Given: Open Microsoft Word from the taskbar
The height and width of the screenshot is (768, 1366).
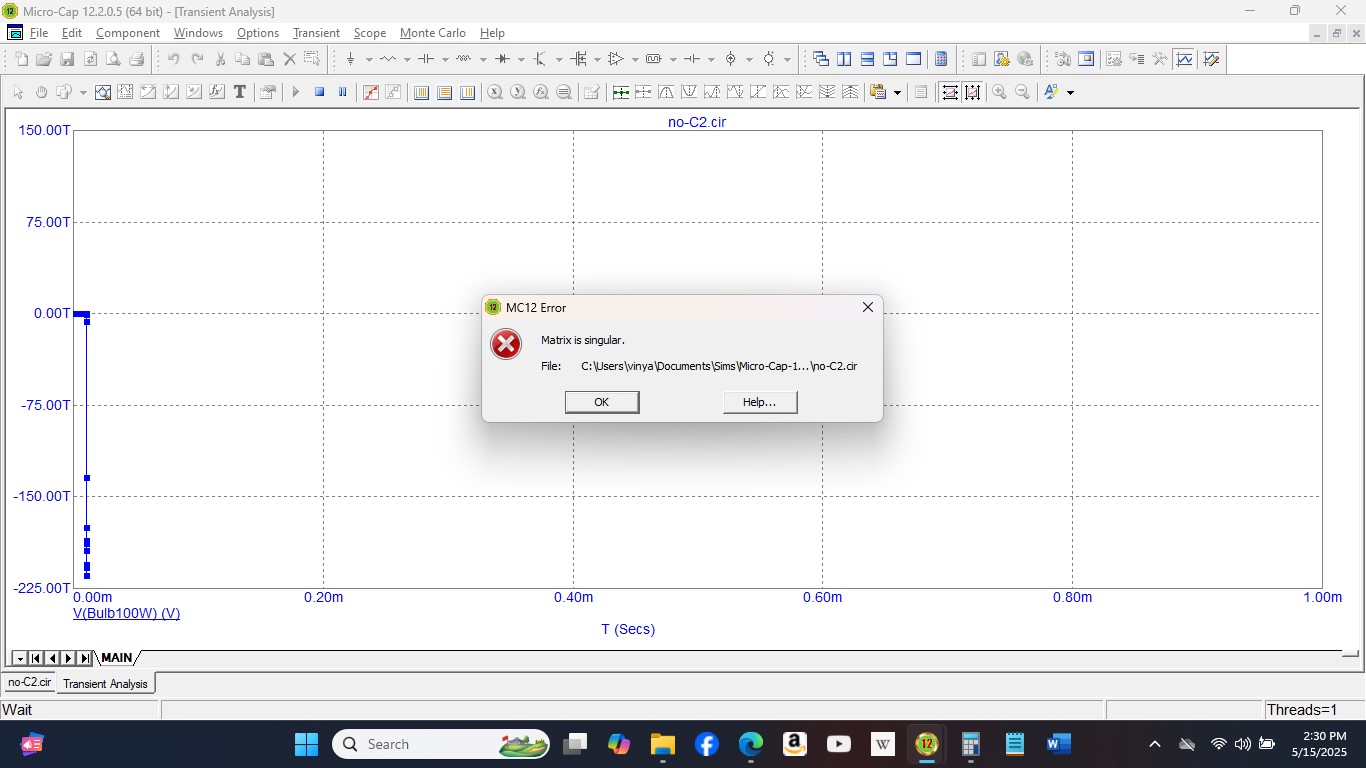Looking at the screenshot, I should coord(1057,744).
